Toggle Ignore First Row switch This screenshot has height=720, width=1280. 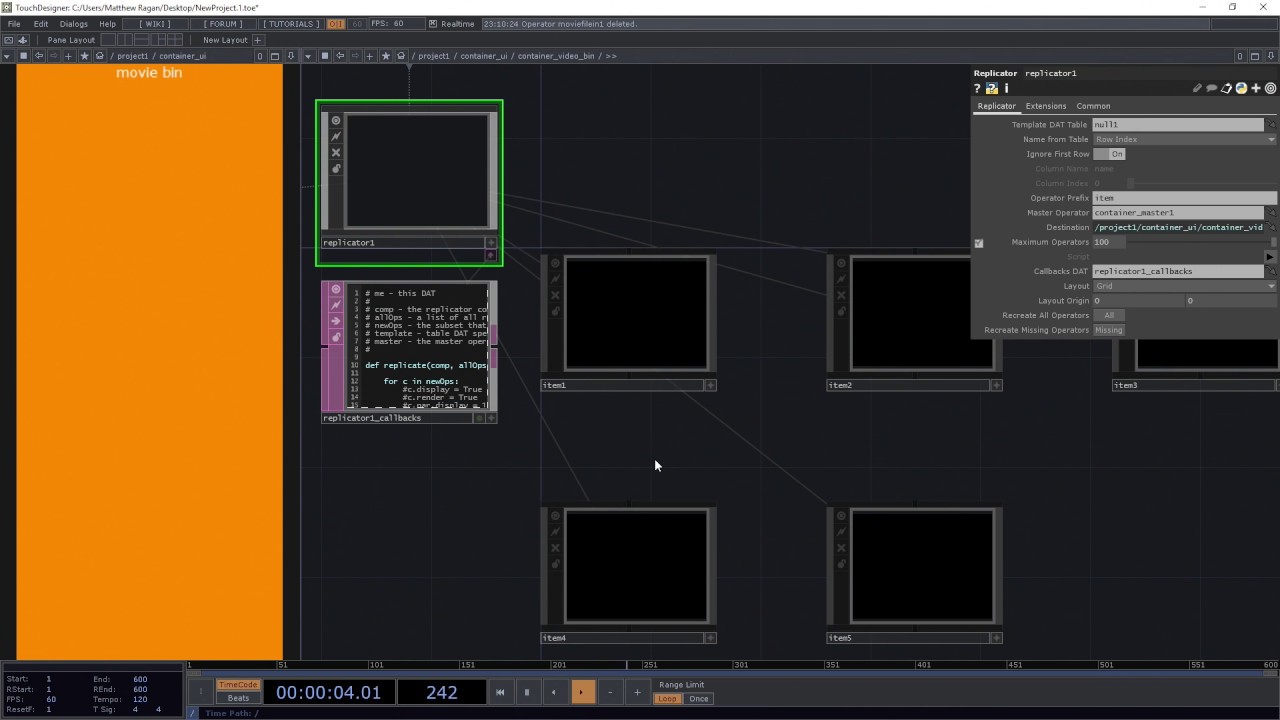pos(1109,154)
